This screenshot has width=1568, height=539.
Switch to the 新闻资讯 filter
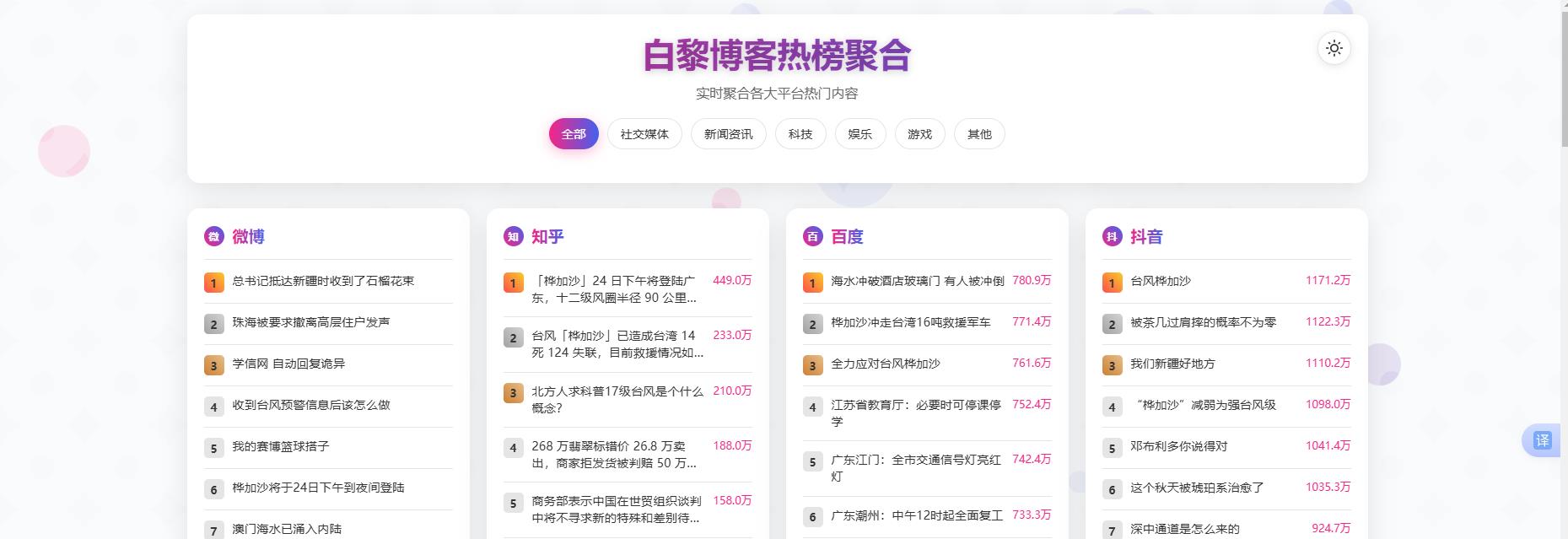coord(729,134)
